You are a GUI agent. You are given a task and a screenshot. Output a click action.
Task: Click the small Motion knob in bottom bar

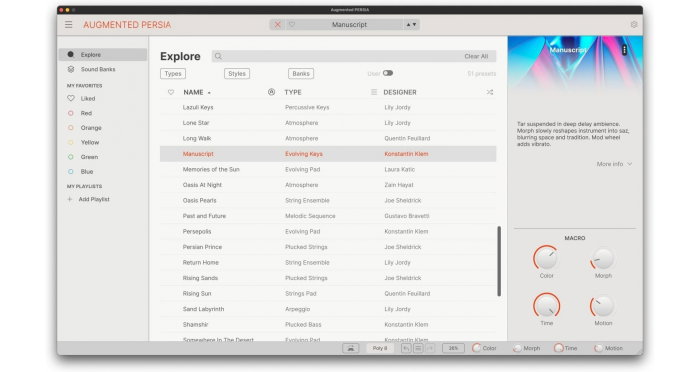click(598, 348)
